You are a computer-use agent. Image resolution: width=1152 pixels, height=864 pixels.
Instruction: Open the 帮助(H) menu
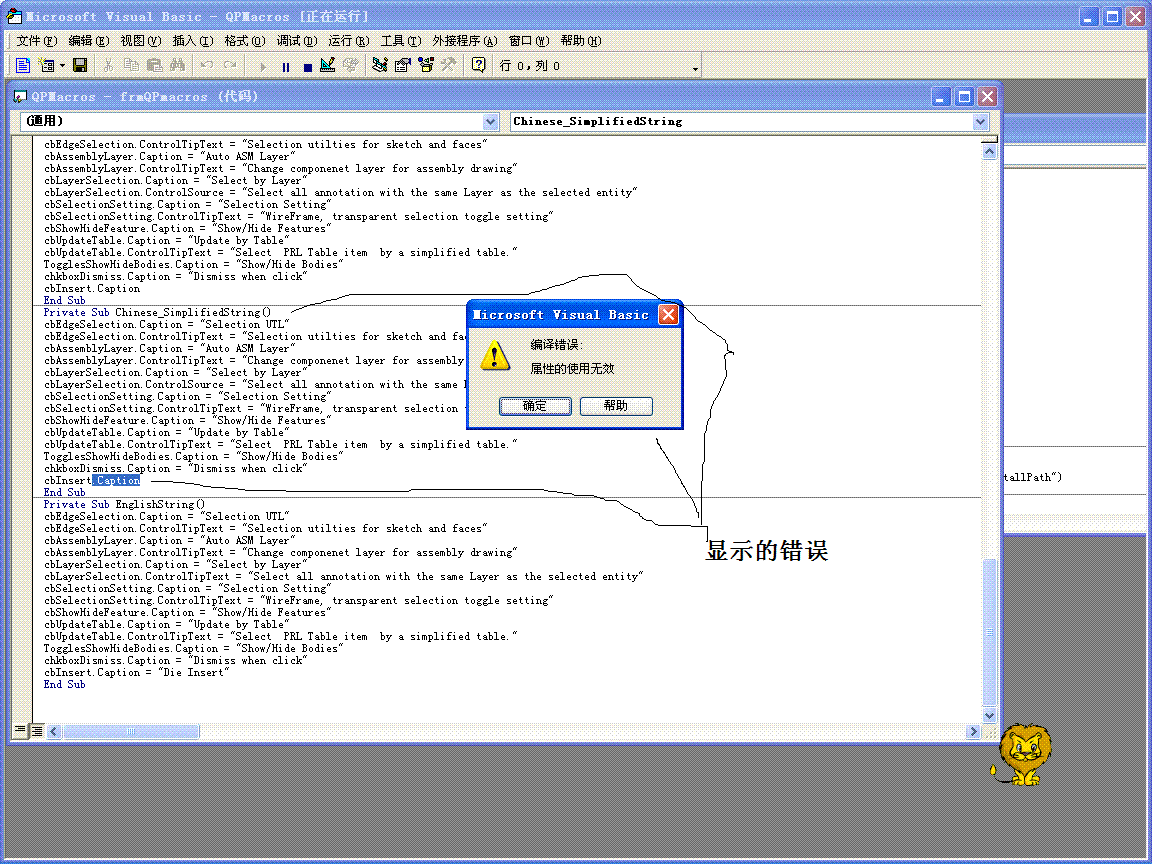pyautogui.click(x=581, y=41)
